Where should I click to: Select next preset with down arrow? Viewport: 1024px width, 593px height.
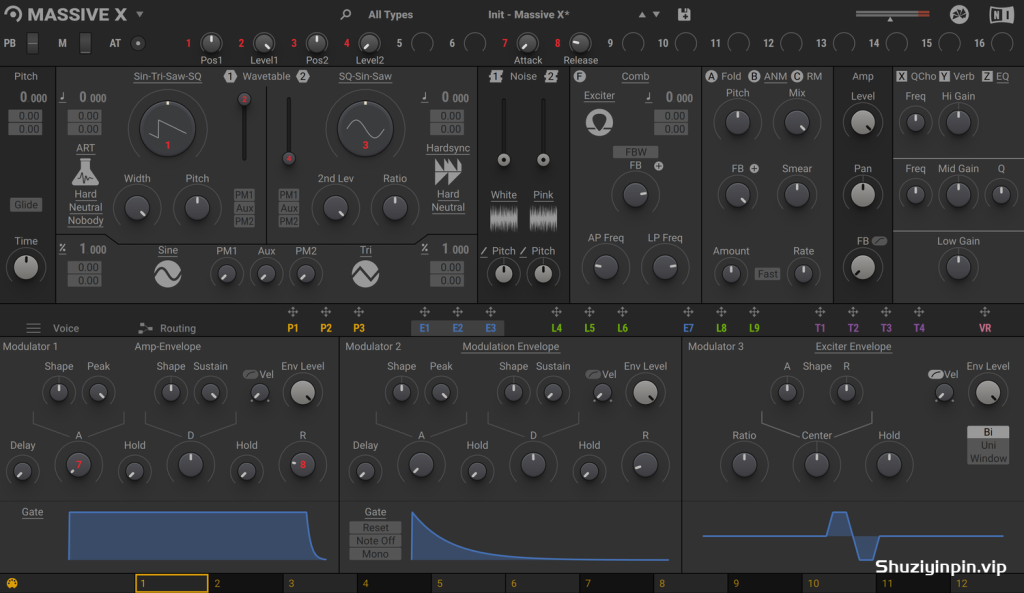click(656, 14)
